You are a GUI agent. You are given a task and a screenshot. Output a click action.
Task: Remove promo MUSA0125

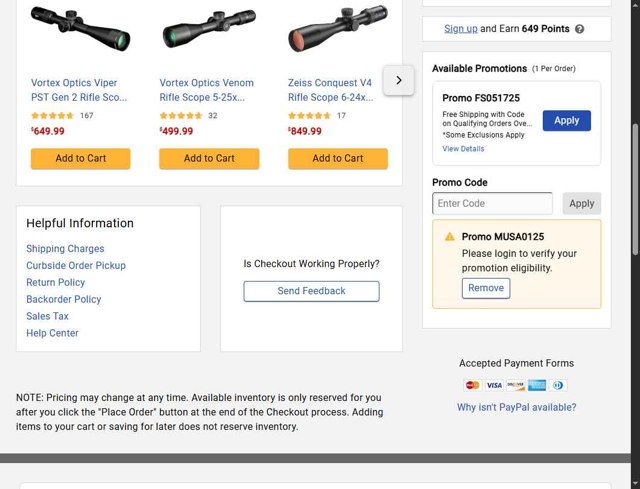coord(486,288)
